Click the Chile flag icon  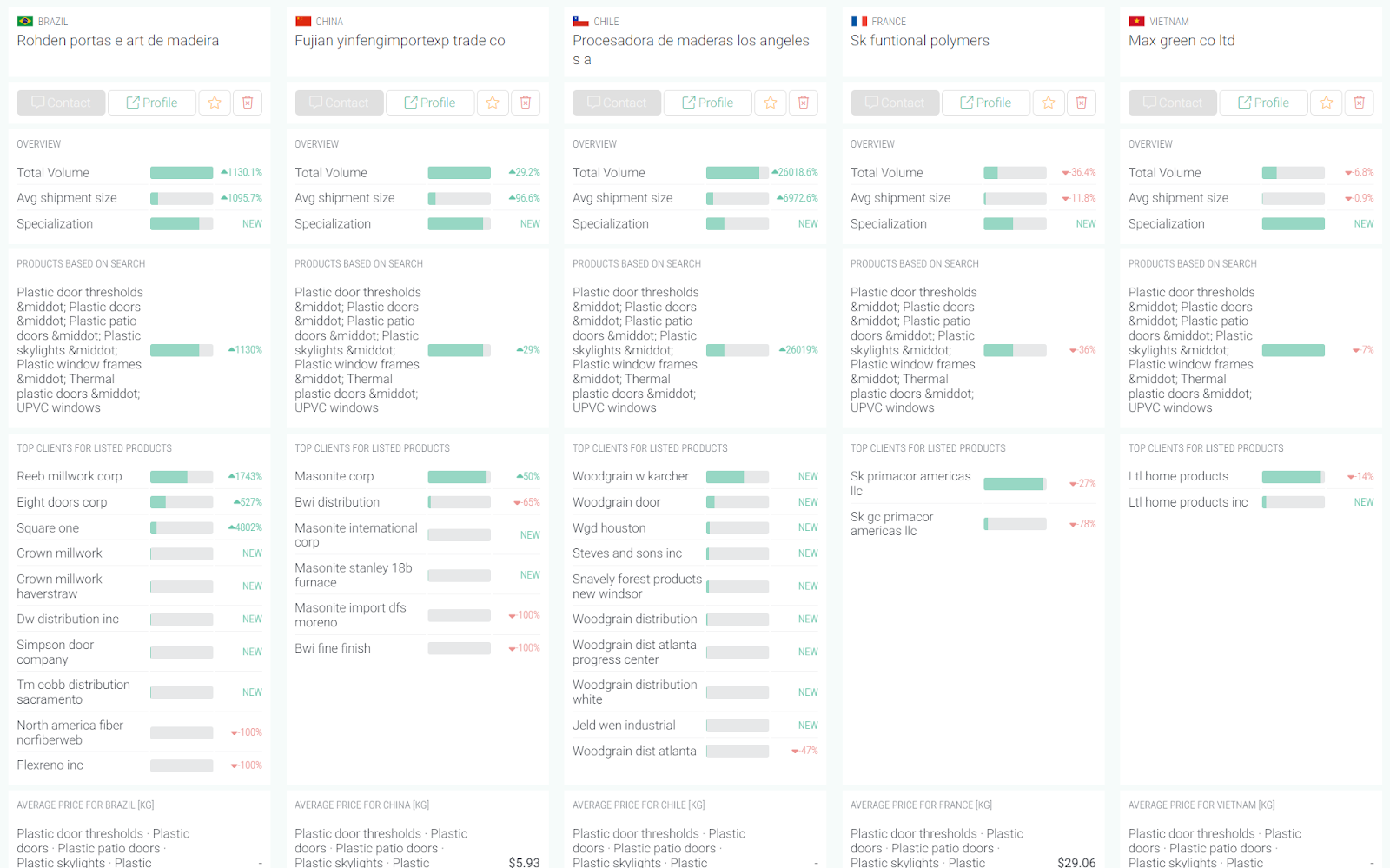click(x=581, y=21)
